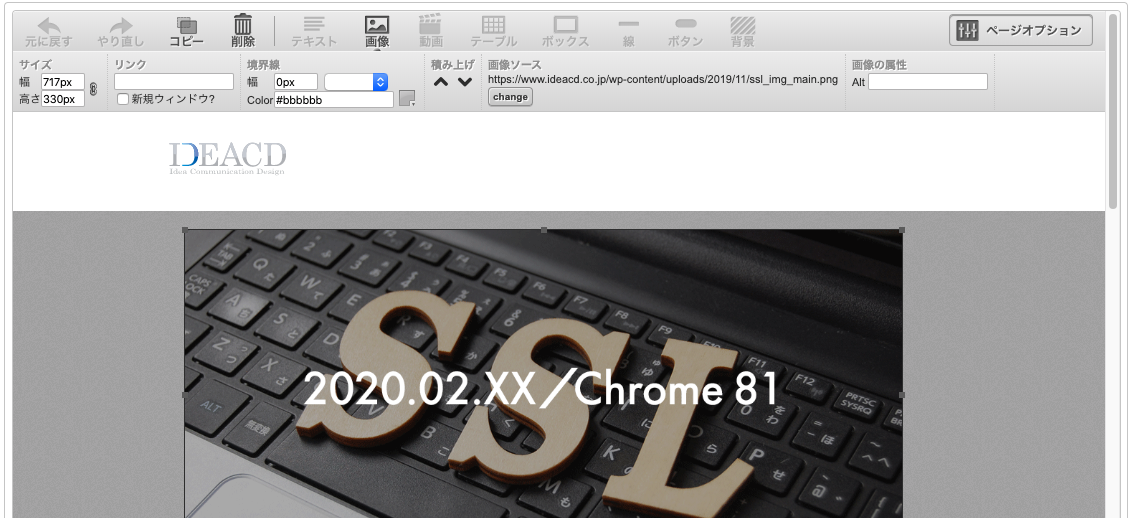Open Page Options (ページオプション)
This screenshot has width=1131, height=518.
coord(1021,30)
